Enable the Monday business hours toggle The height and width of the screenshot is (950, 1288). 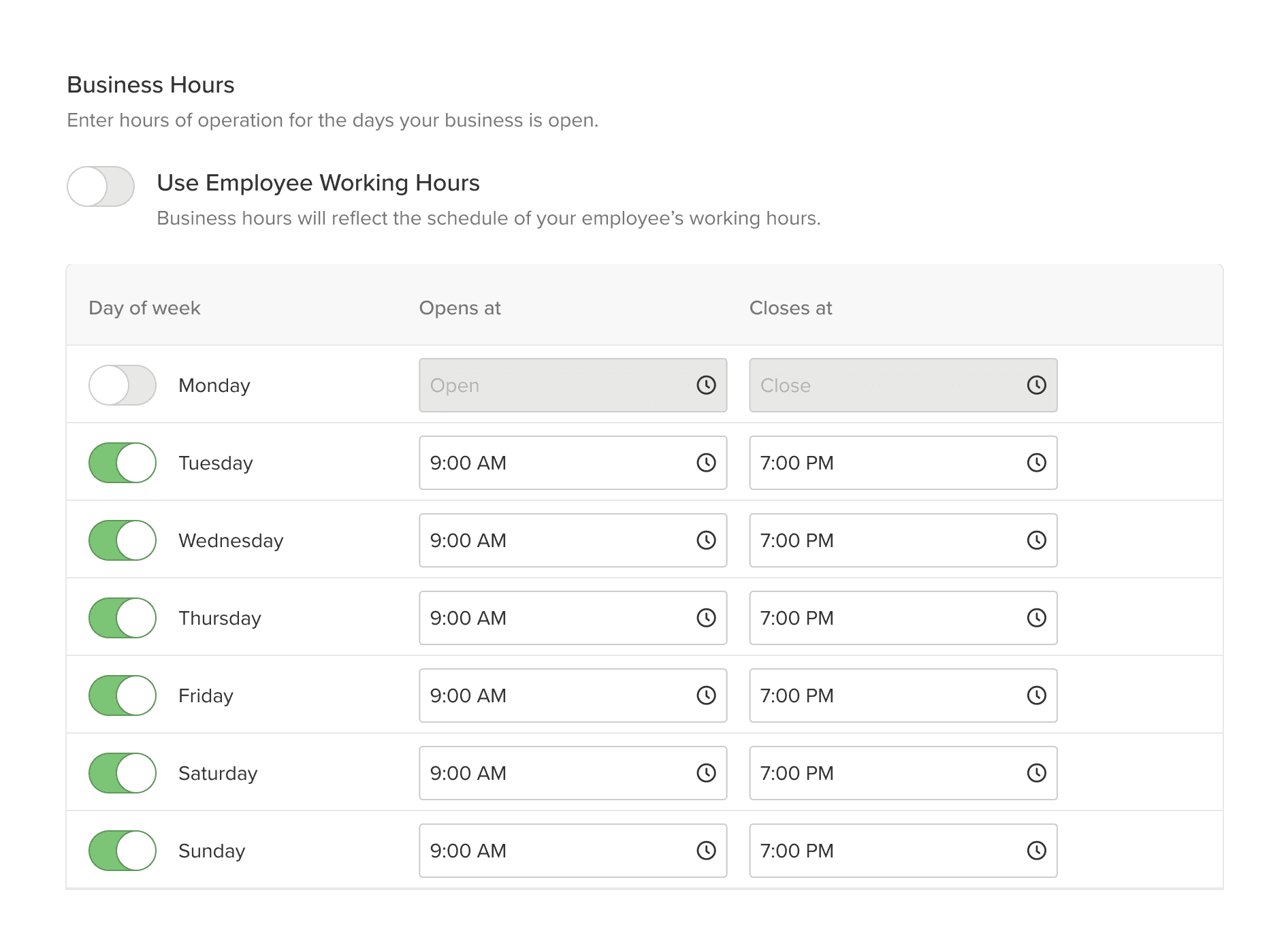(x=123, y=385)
